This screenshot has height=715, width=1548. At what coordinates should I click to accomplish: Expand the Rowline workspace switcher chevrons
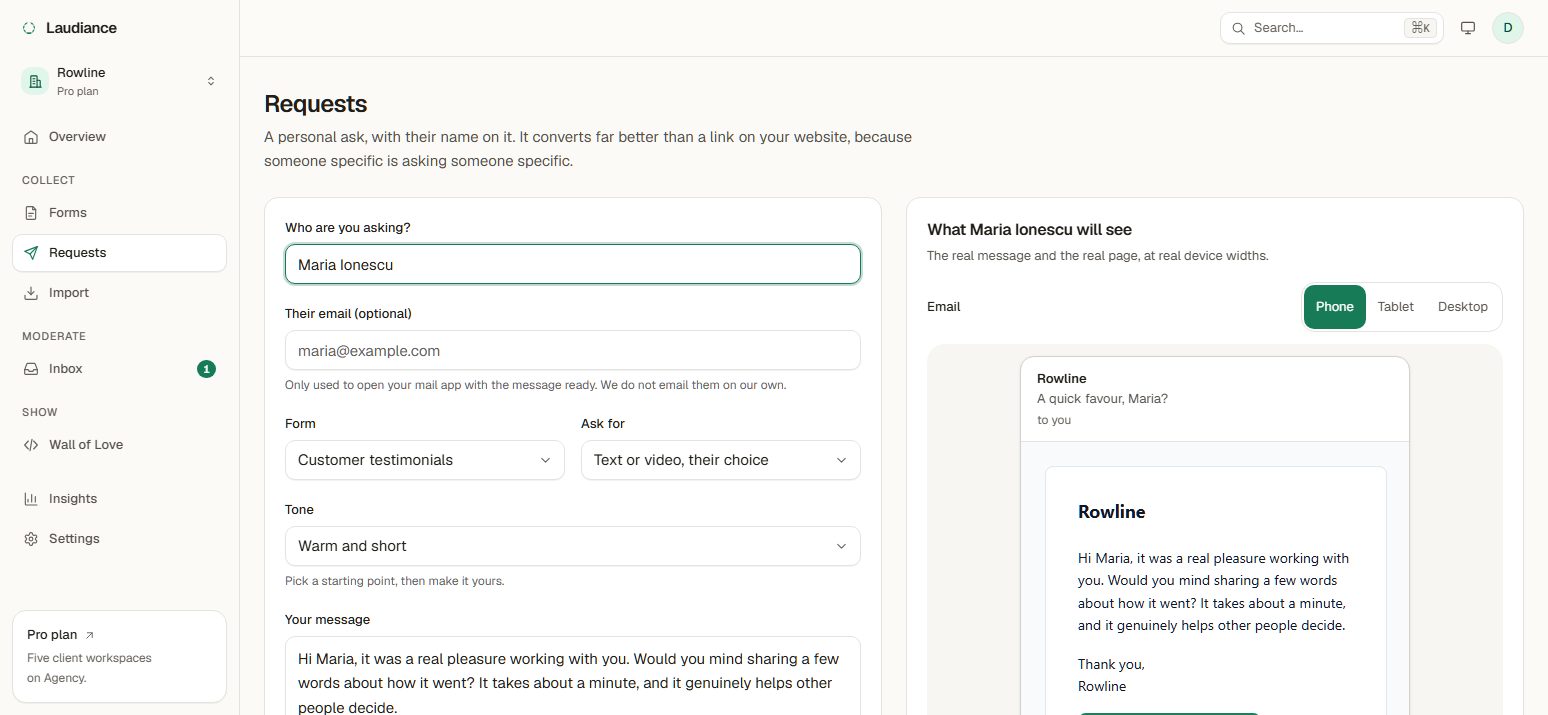(211, 81)
